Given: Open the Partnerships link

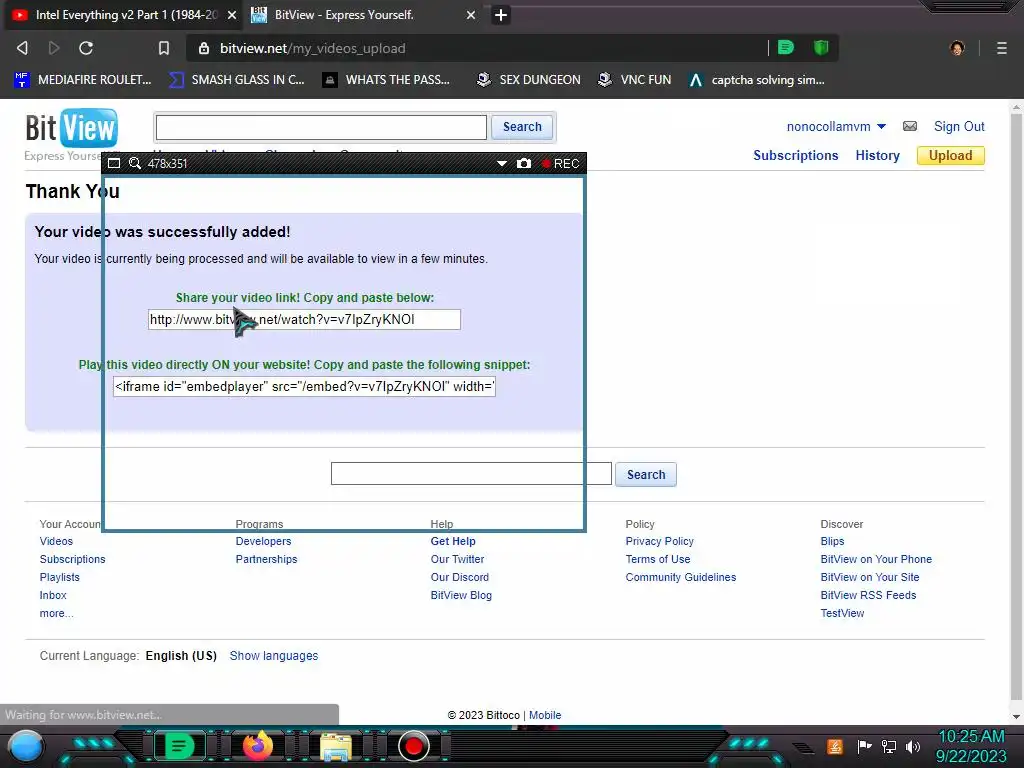Looking at the screenshot, I should click(266, 560).
